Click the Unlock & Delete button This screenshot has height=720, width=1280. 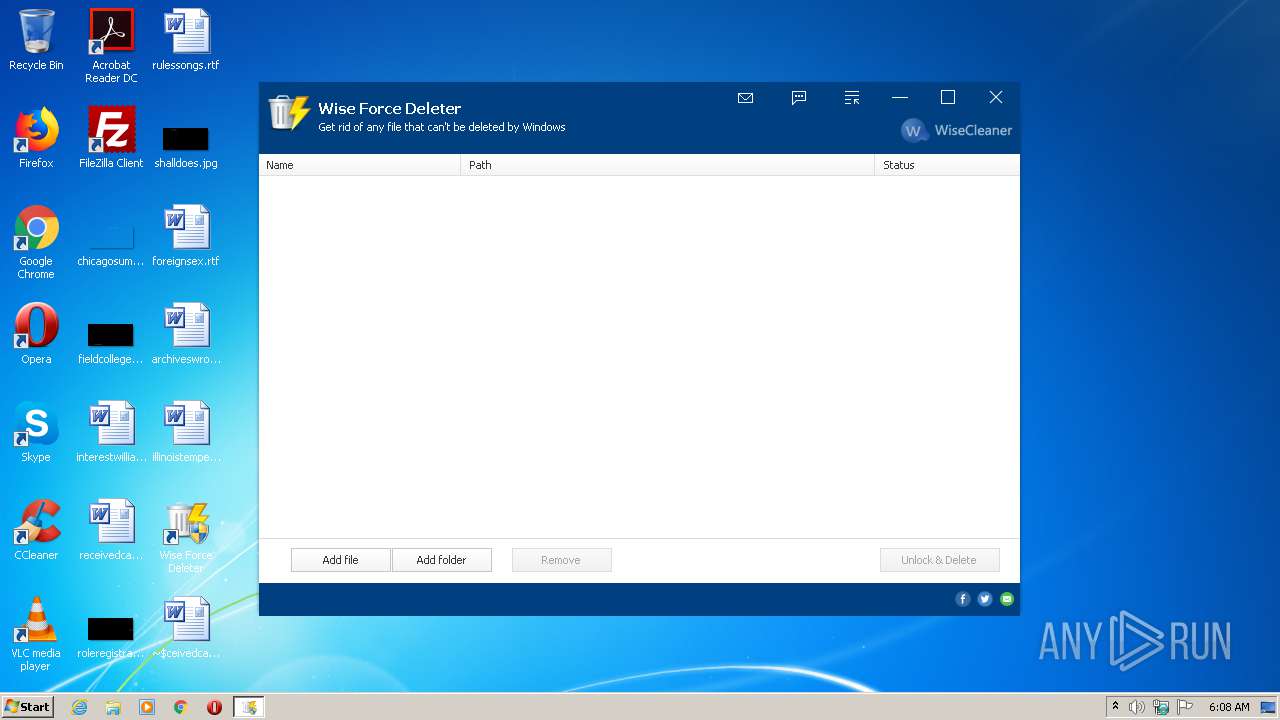coord(939,560)
